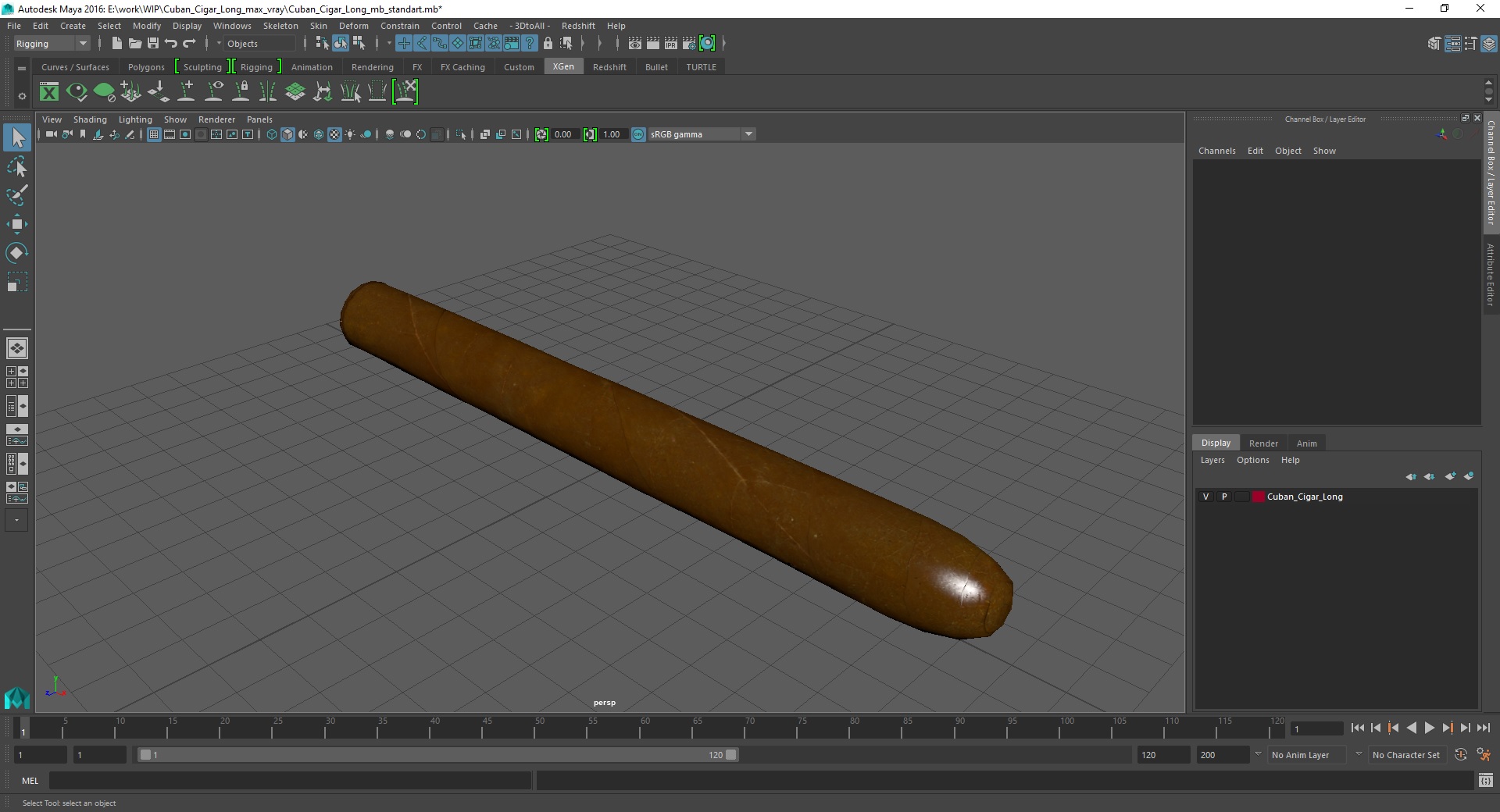The height and width of the screenshot is (812, 1500).
Task: Switch to the Render layer tab
Action: (1263, 443)
